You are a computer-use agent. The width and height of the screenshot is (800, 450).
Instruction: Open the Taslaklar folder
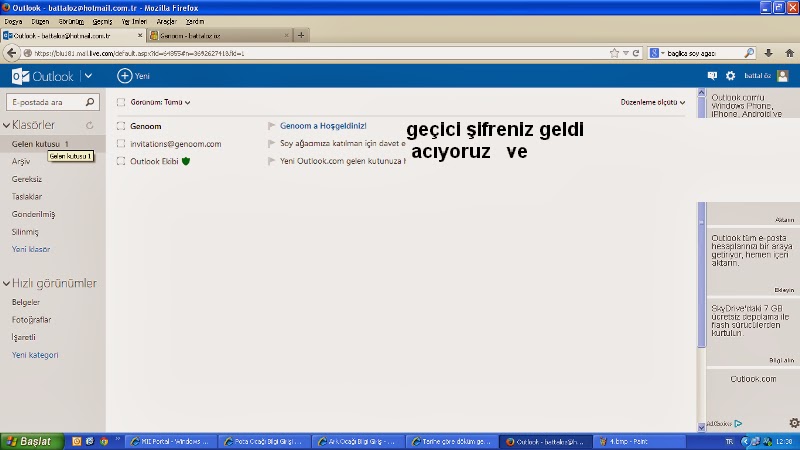(27, 196)
